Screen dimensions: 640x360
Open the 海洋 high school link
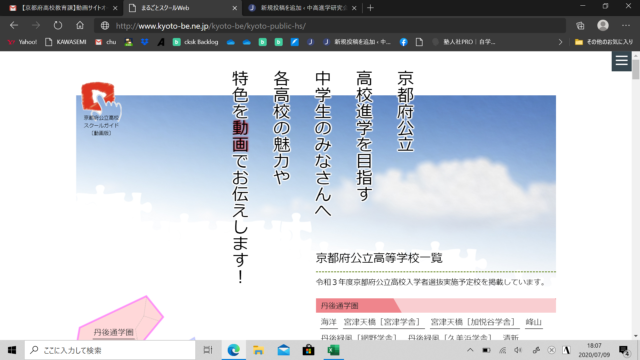[x=329, y=322]
